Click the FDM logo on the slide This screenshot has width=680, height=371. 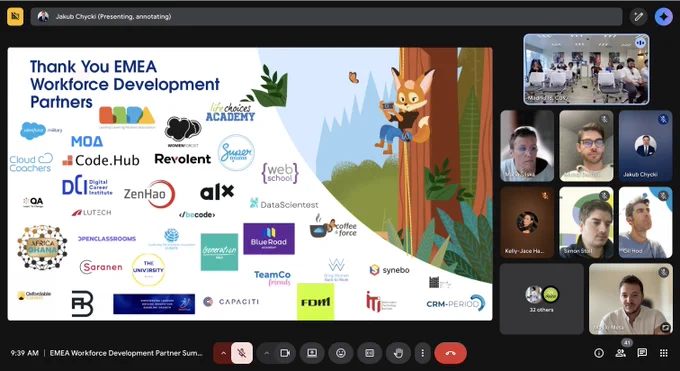tap(315, 302)
